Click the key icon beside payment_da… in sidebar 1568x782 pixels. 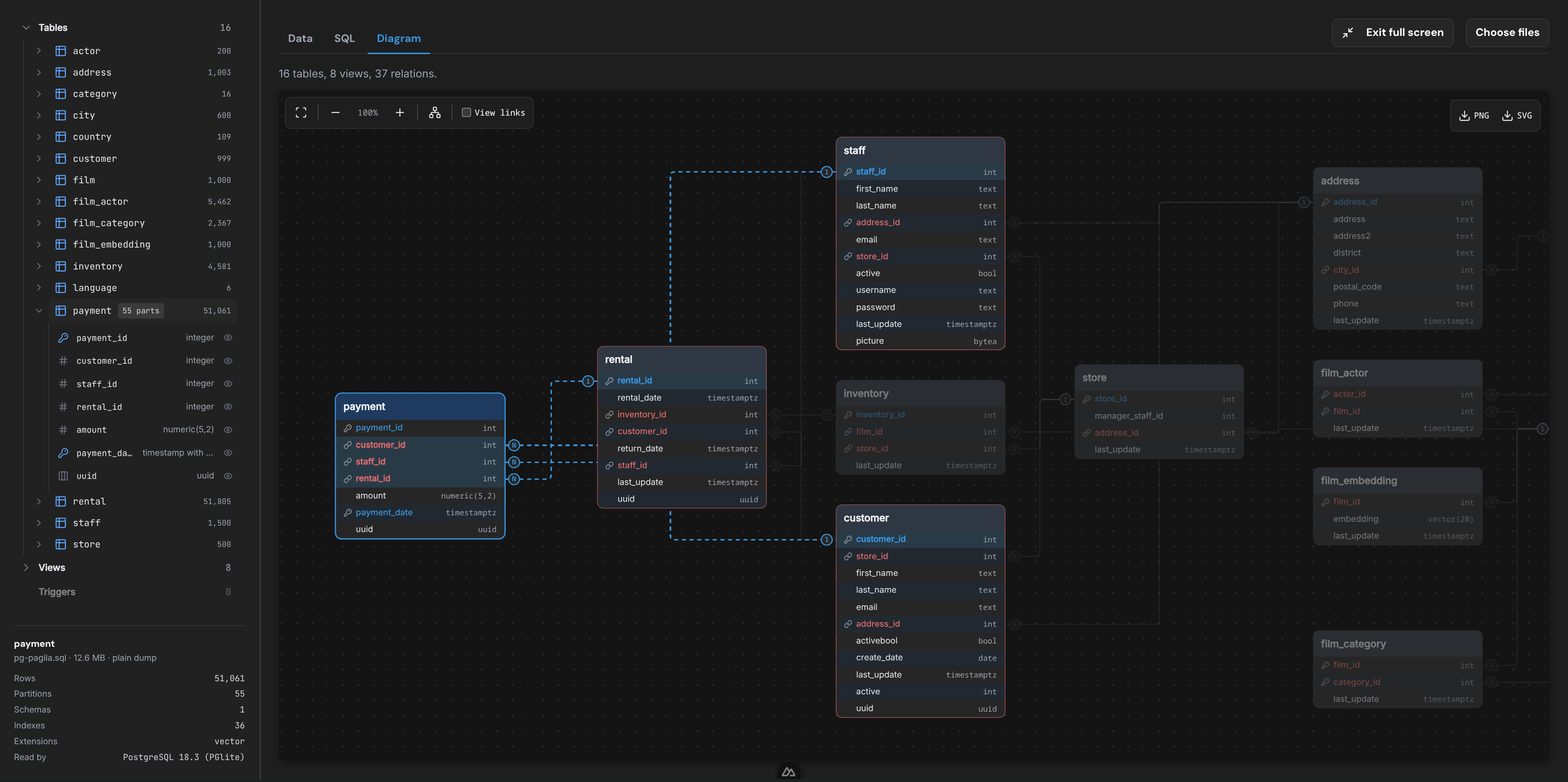coord(63,453)
